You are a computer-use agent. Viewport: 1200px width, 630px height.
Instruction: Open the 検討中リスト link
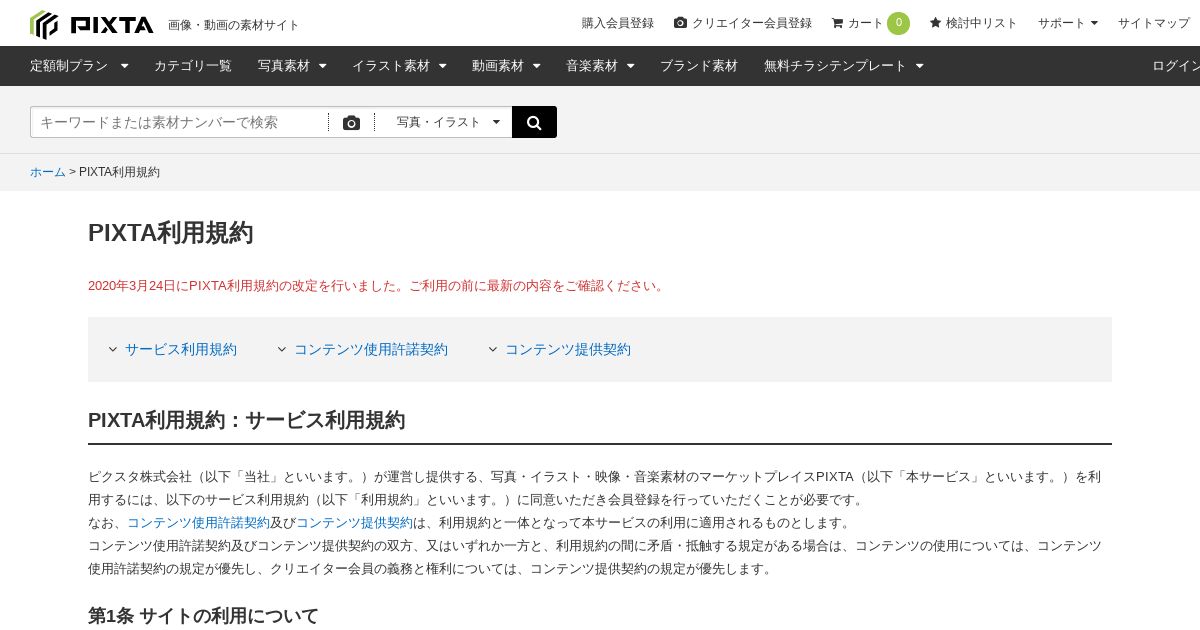click(x=981, y=23)
